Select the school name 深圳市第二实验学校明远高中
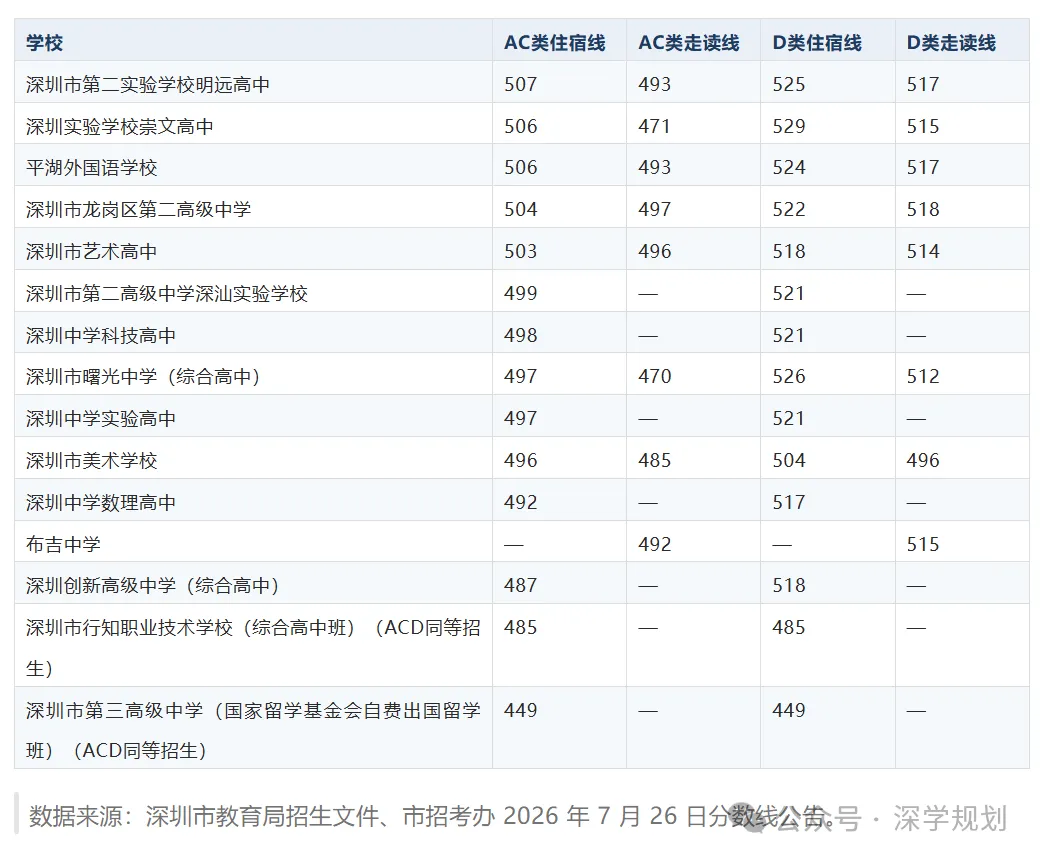The width and height of the screenshot is (1041, 861). coord(148,84)
